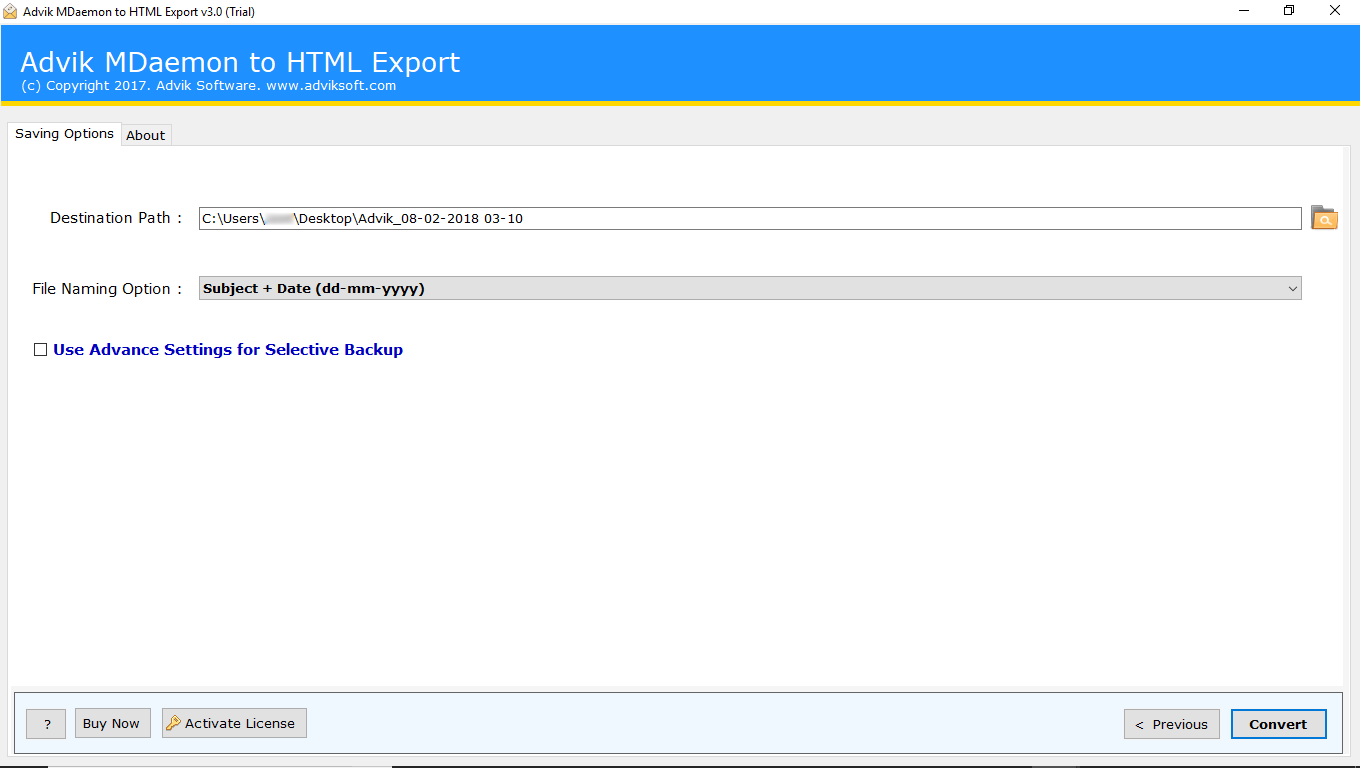Image resolution: width=1360 pixels, height=768 pixels.
Task: Open help with the ? button
Action: click(x=46, y=724)
